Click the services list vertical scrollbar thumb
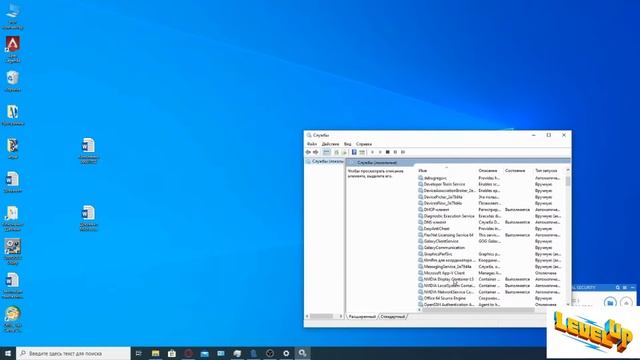This screenshot has height=360, width=640. click(x=568, y=181)
